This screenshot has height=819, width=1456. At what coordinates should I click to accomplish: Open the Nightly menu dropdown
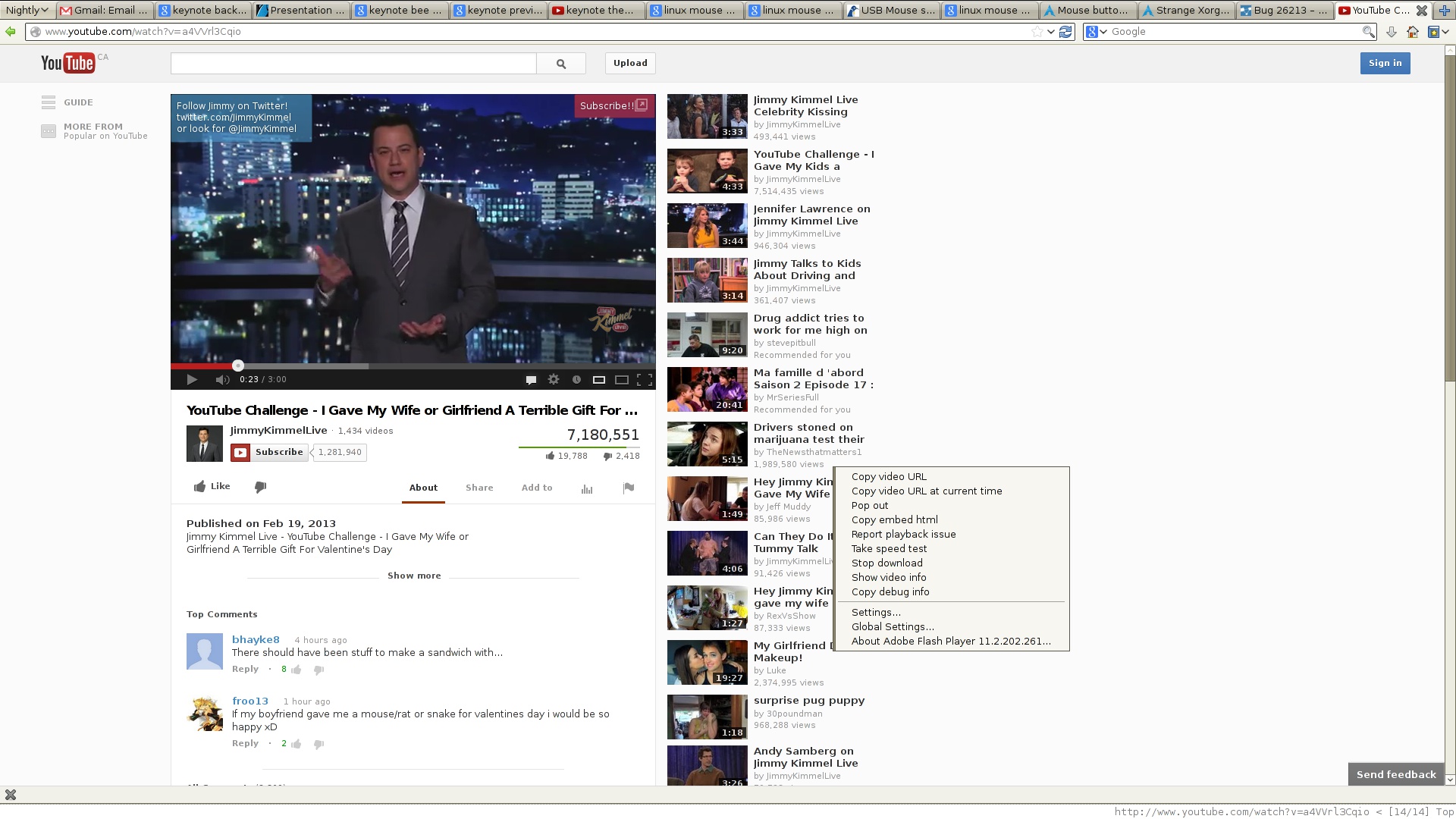click(x=27, y=10)
